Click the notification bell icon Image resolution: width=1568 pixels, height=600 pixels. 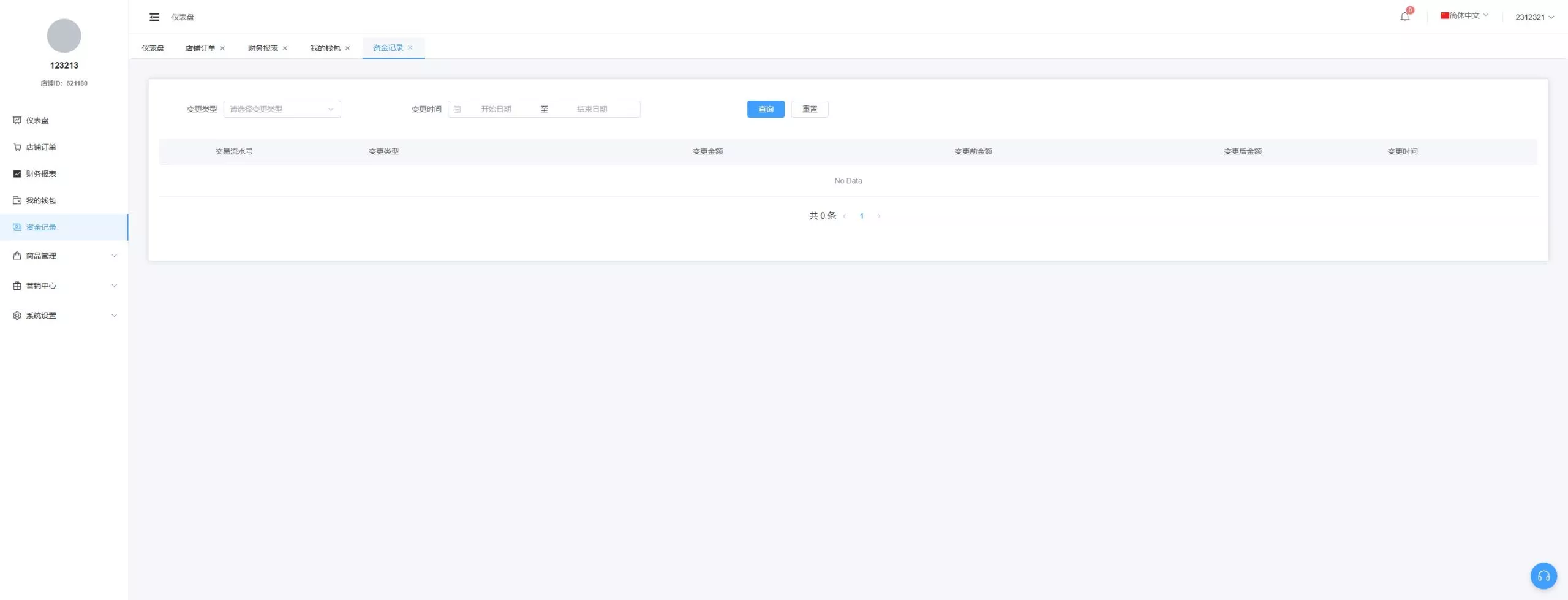[1404, 17]
